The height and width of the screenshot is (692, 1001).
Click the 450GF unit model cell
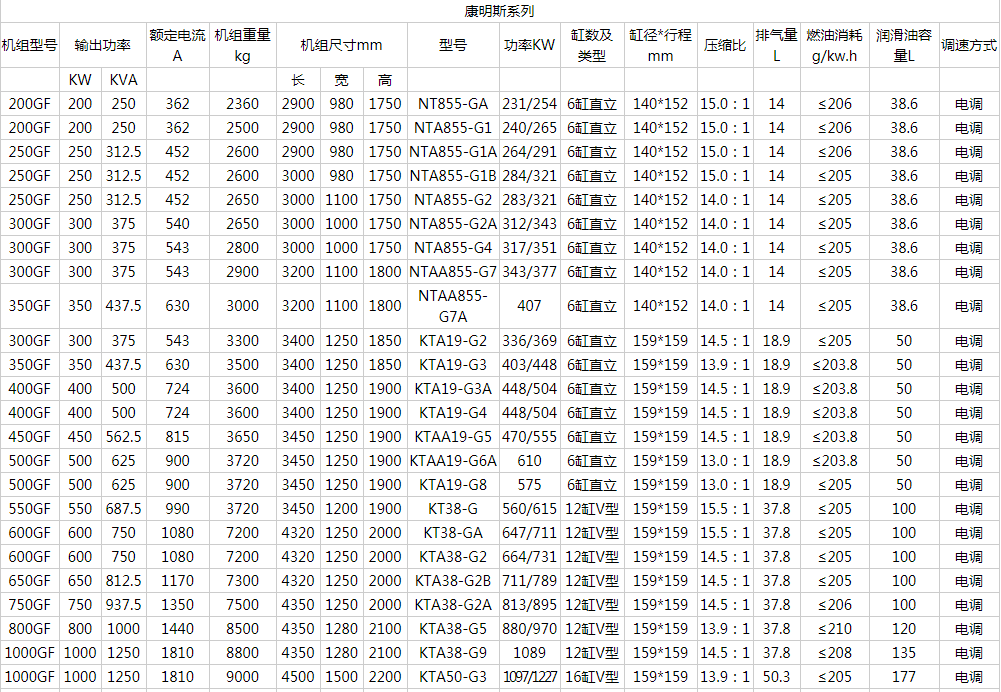point(29,437)
